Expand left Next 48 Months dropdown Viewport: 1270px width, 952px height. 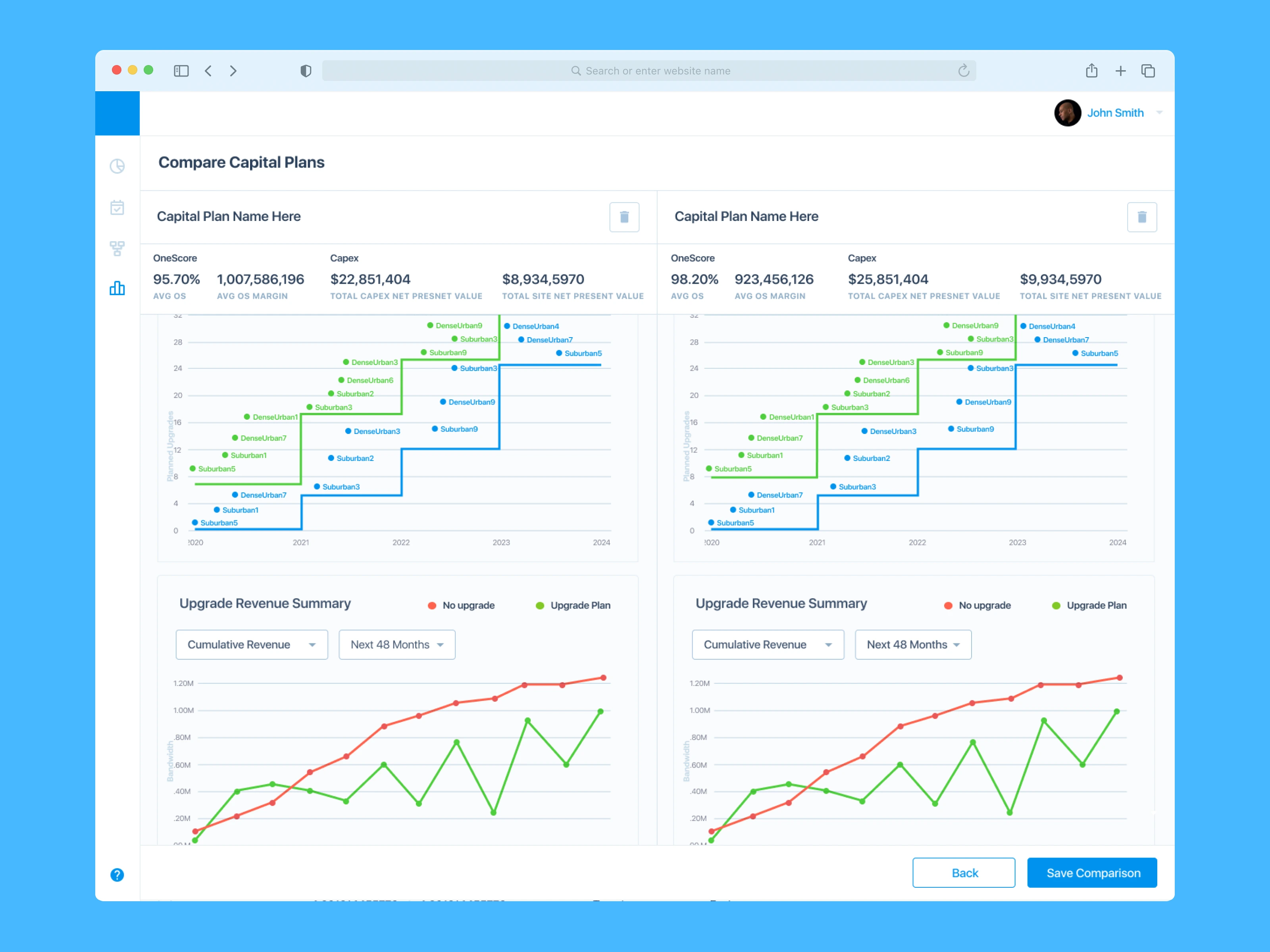[x=397, y=645]
